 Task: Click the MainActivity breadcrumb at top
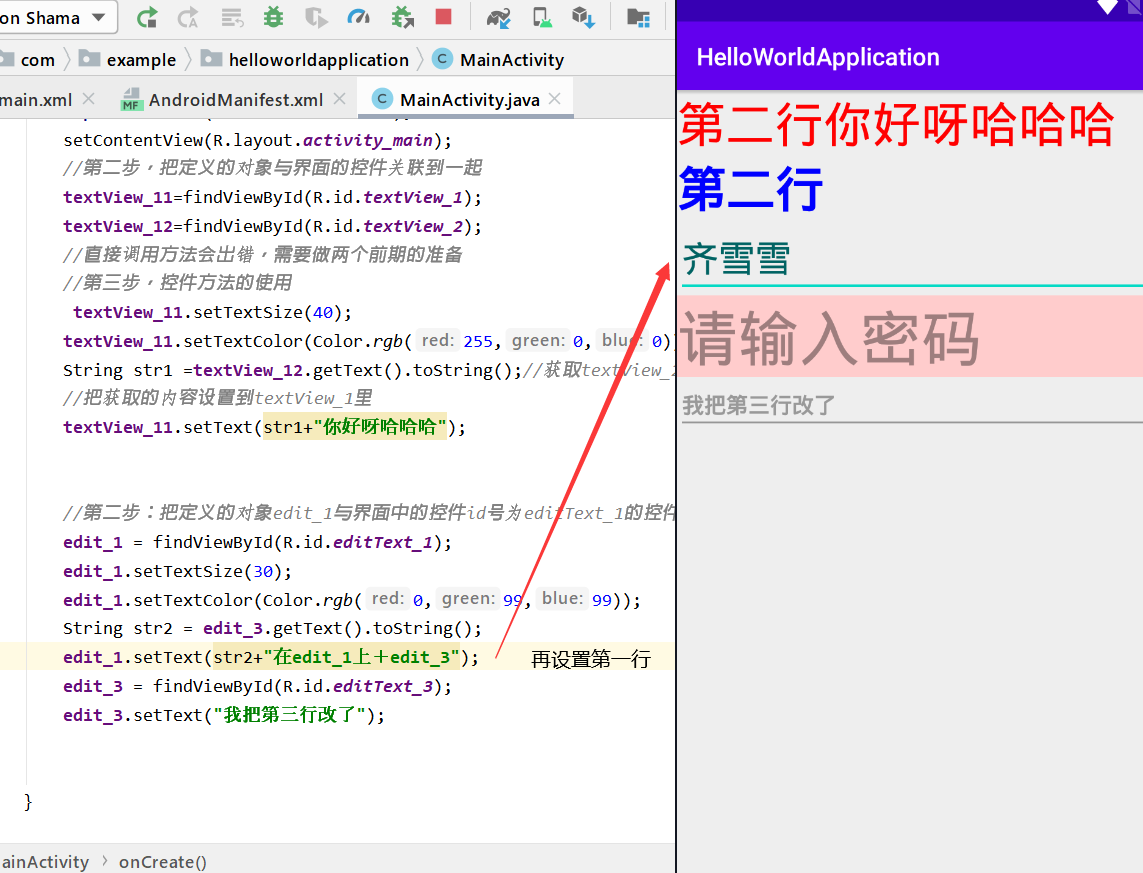(x=499, y=60)
